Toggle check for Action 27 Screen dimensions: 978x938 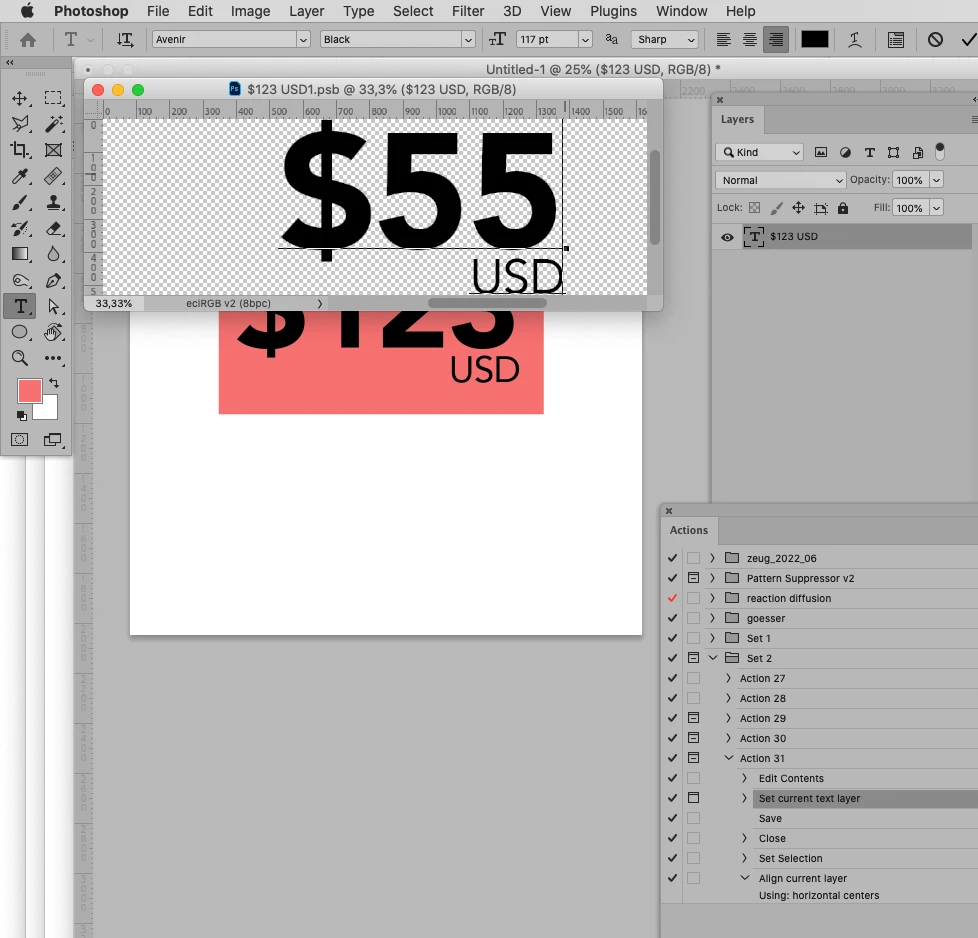[672, 678]
